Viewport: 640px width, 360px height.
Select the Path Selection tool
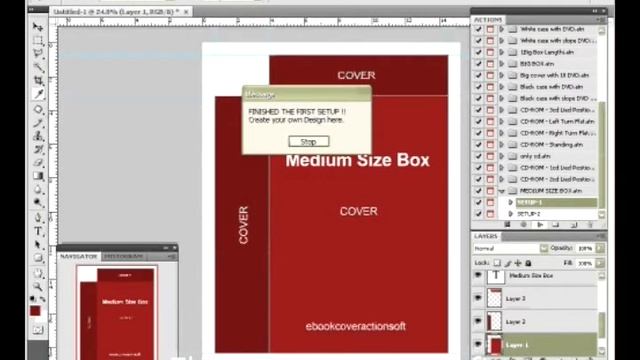coord(38,244)
